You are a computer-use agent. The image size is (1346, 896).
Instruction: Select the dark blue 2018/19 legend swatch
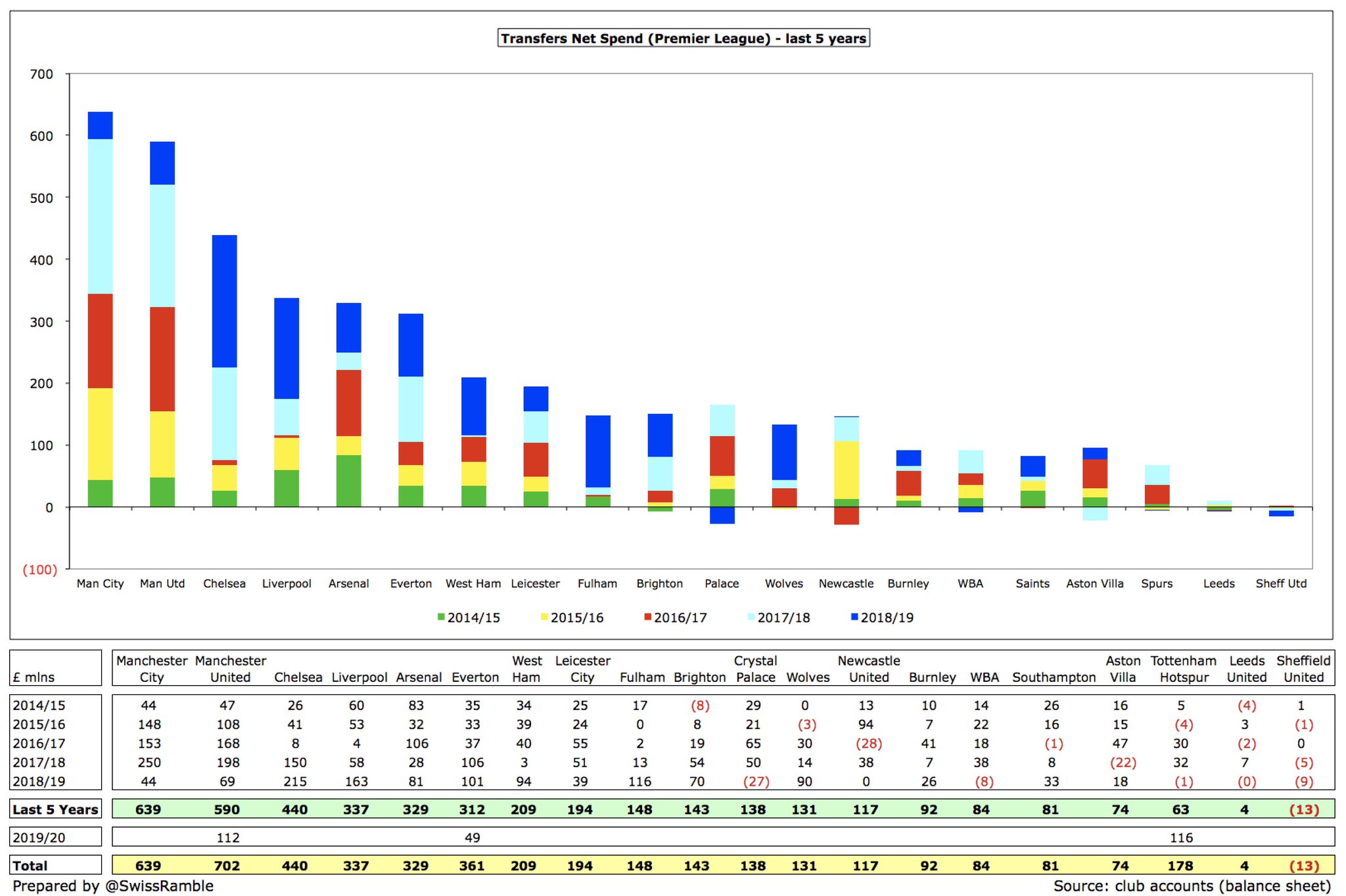[854, 617]
